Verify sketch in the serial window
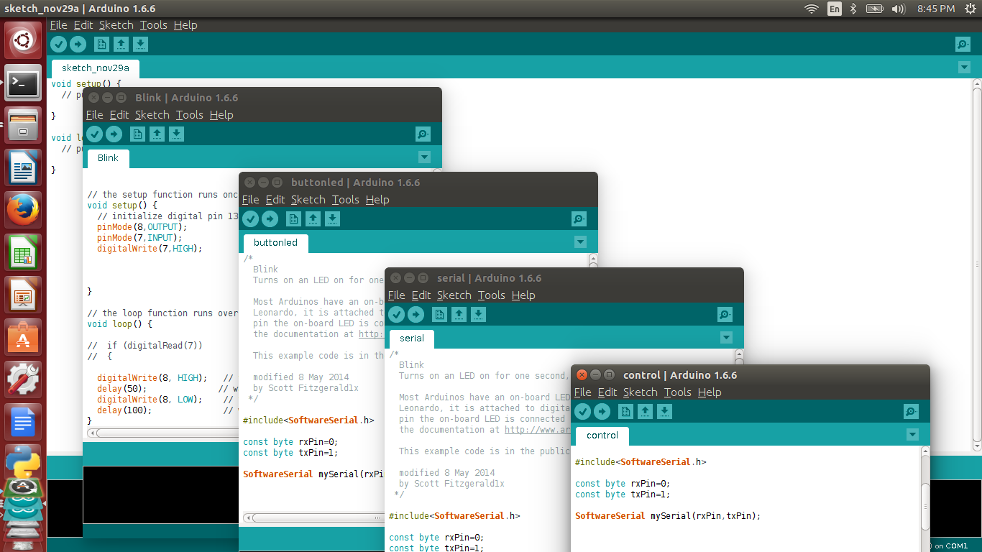Screen dimensions: 982x552 tap(396, 315)
